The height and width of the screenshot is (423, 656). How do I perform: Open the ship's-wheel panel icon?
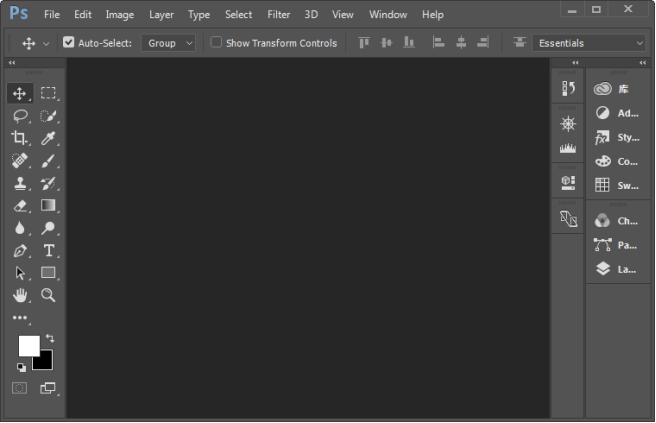(x=568, y=124)
